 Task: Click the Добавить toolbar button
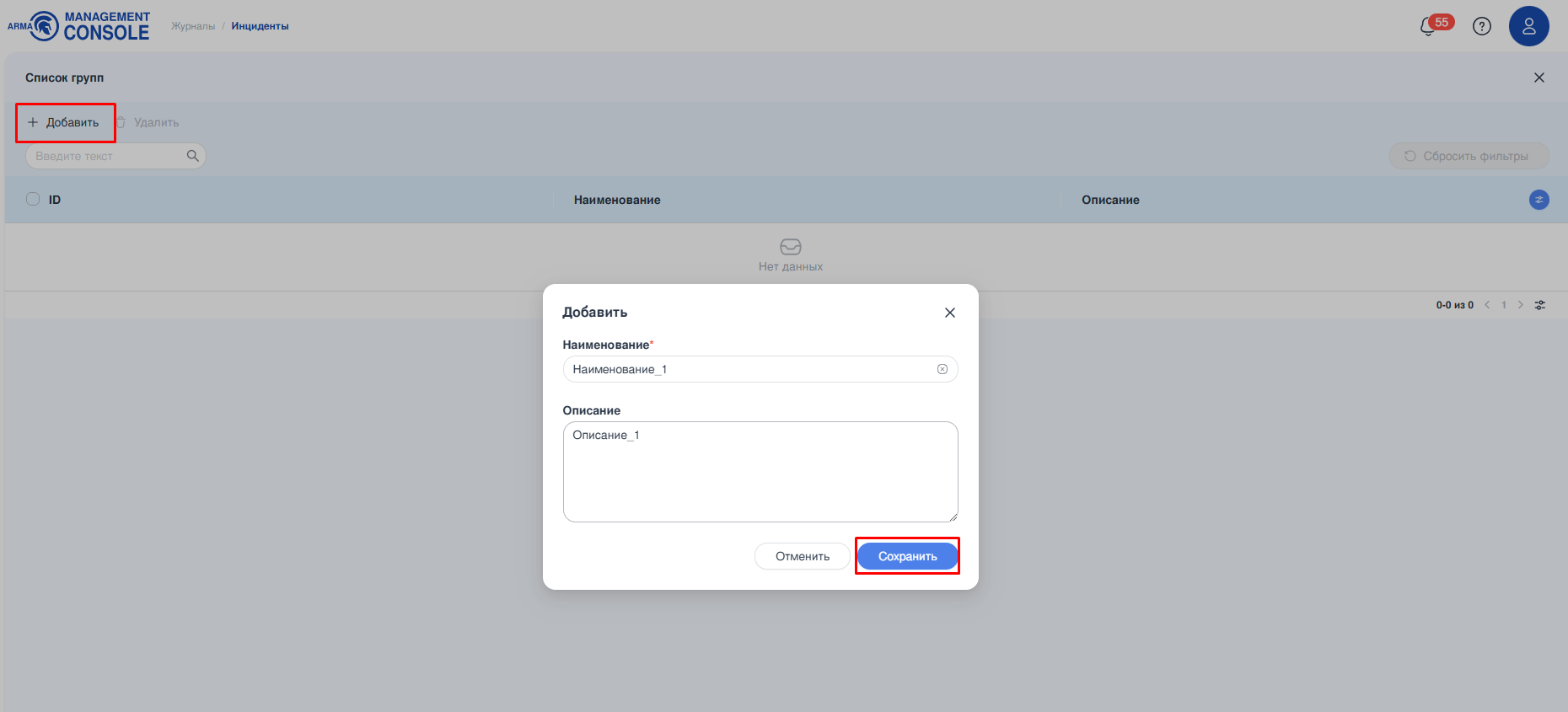pyautogui.click(x=64, y=122)
